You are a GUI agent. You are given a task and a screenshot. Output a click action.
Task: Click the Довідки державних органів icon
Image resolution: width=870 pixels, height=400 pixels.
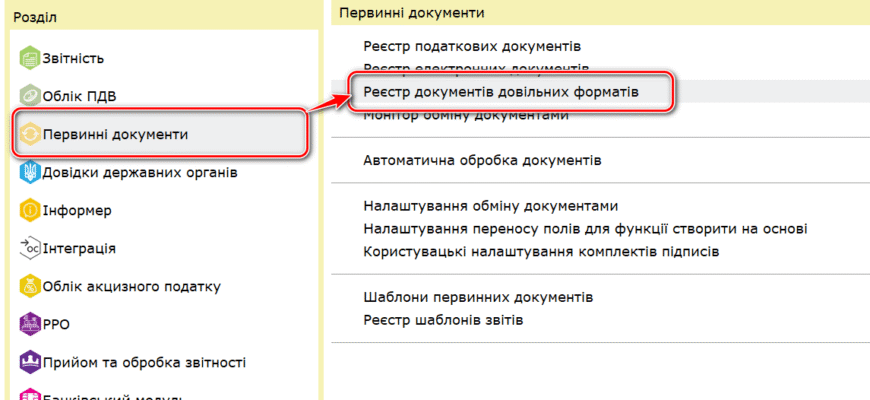(x=29, y=172)
